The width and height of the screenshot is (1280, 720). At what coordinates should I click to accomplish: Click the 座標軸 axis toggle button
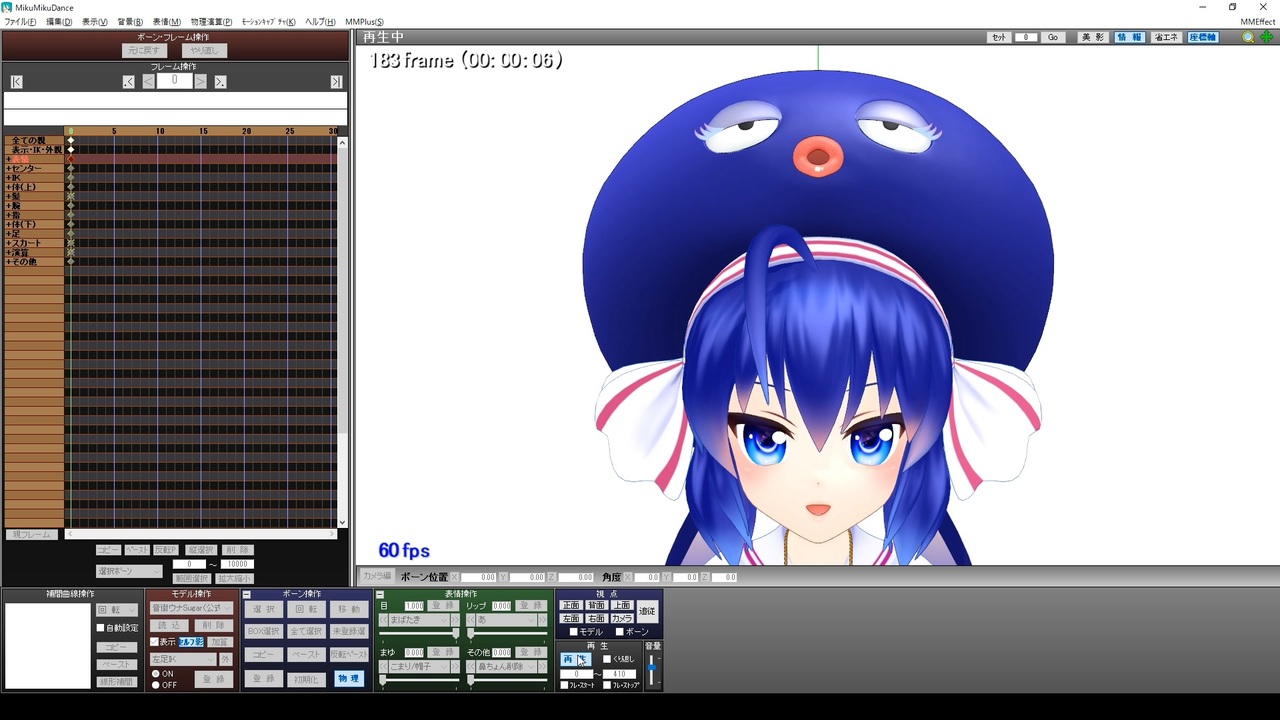(x=1203, y=37)
